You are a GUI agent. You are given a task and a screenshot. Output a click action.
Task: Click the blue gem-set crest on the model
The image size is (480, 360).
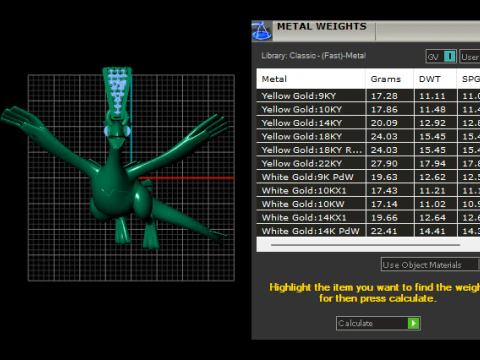tap(117, 90)
